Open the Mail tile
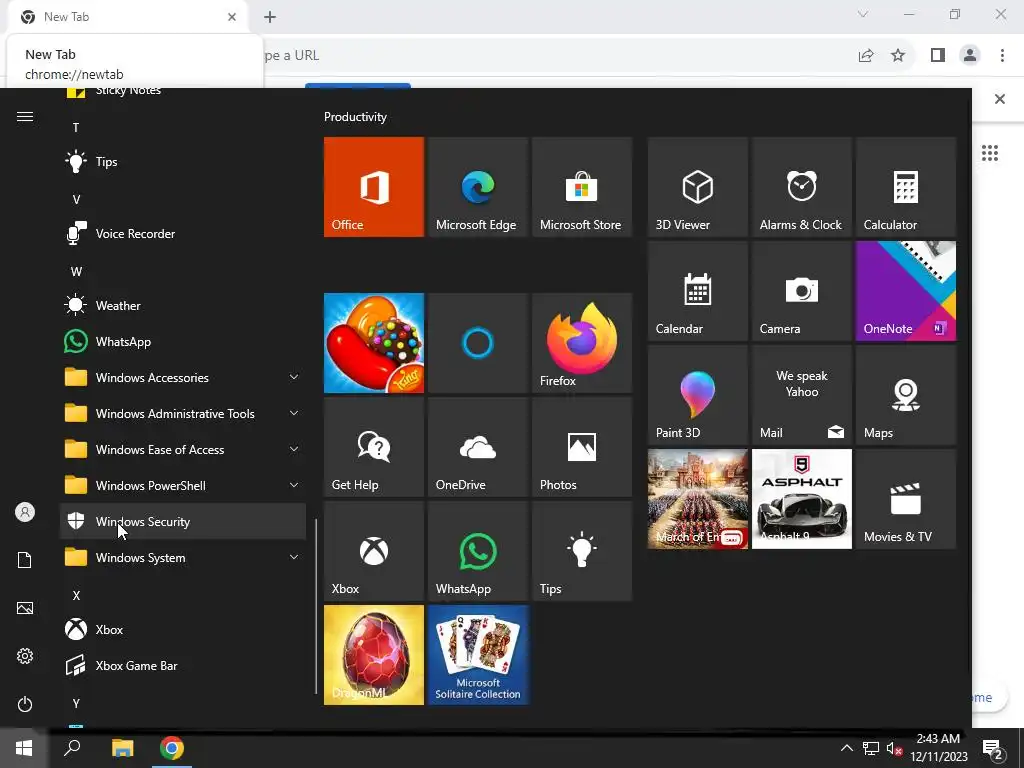The height and width of the screenshot is (768, 1024). [x=801, y=394]
